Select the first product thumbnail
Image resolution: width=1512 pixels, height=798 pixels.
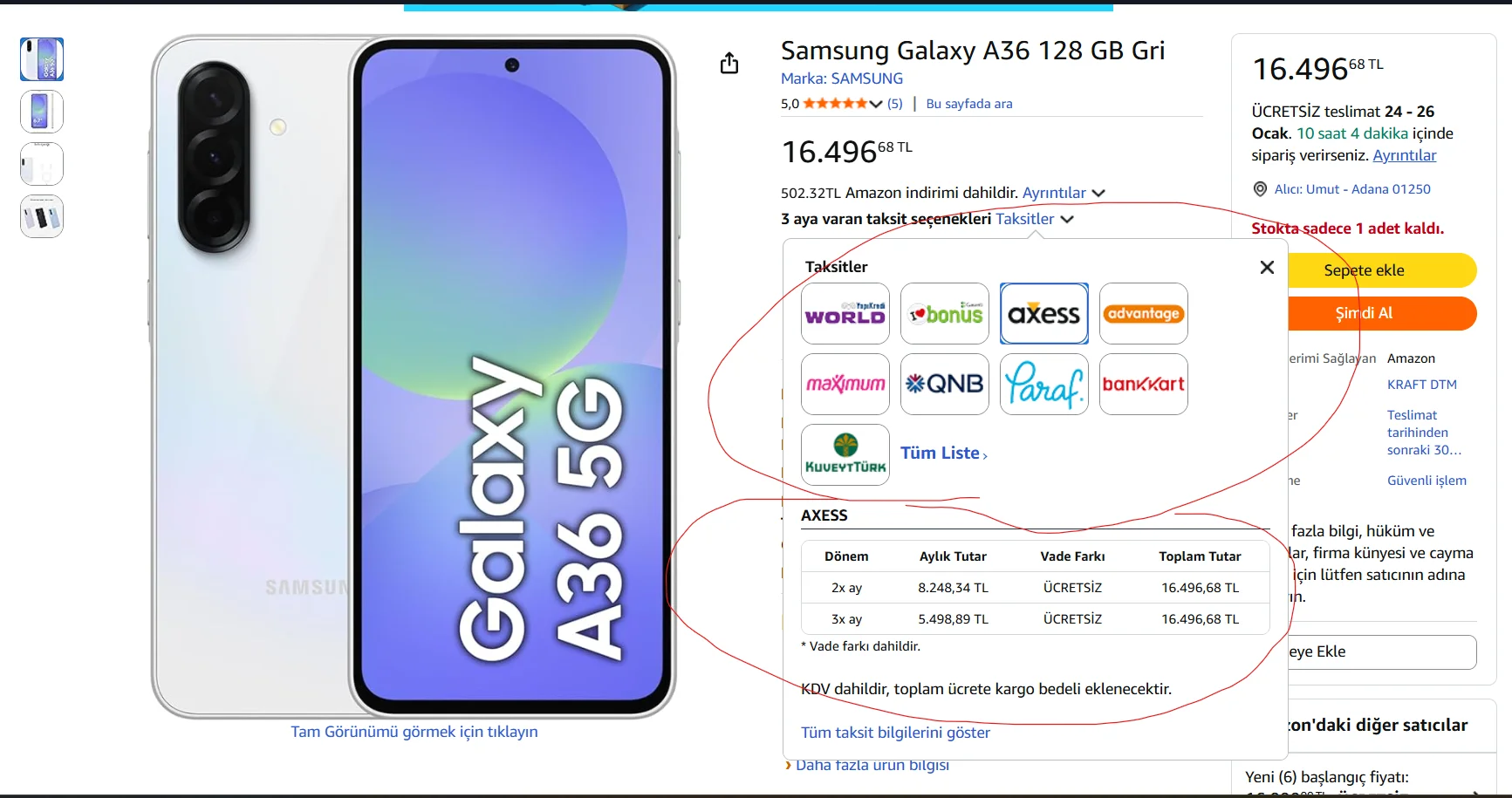(x=42, y=59)
